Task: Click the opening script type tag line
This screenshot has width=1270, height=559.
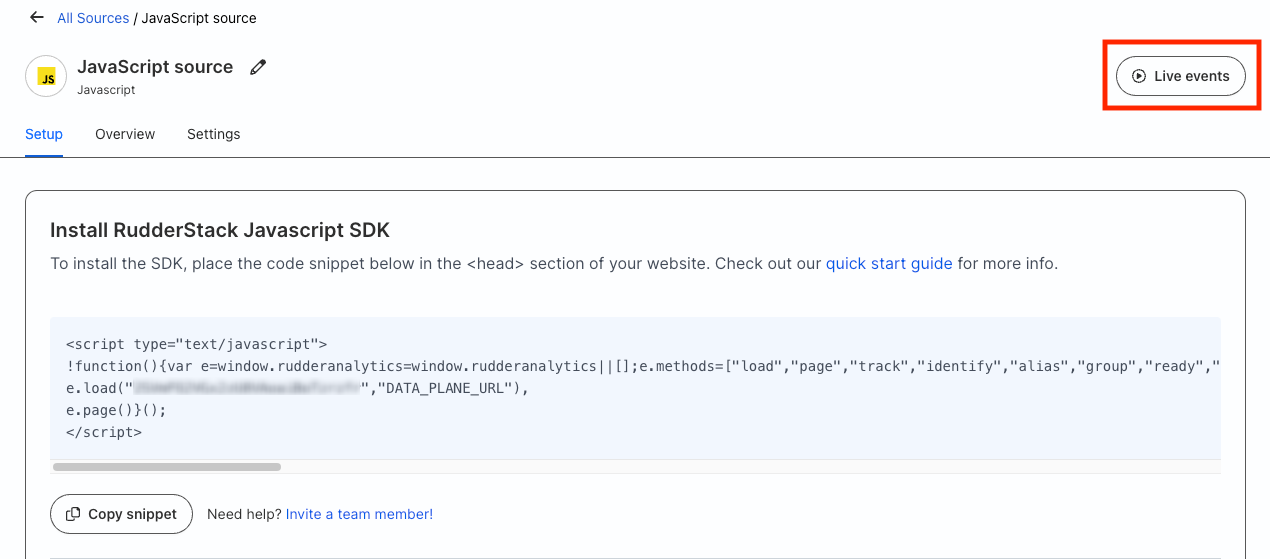Action: pos(197,344)
